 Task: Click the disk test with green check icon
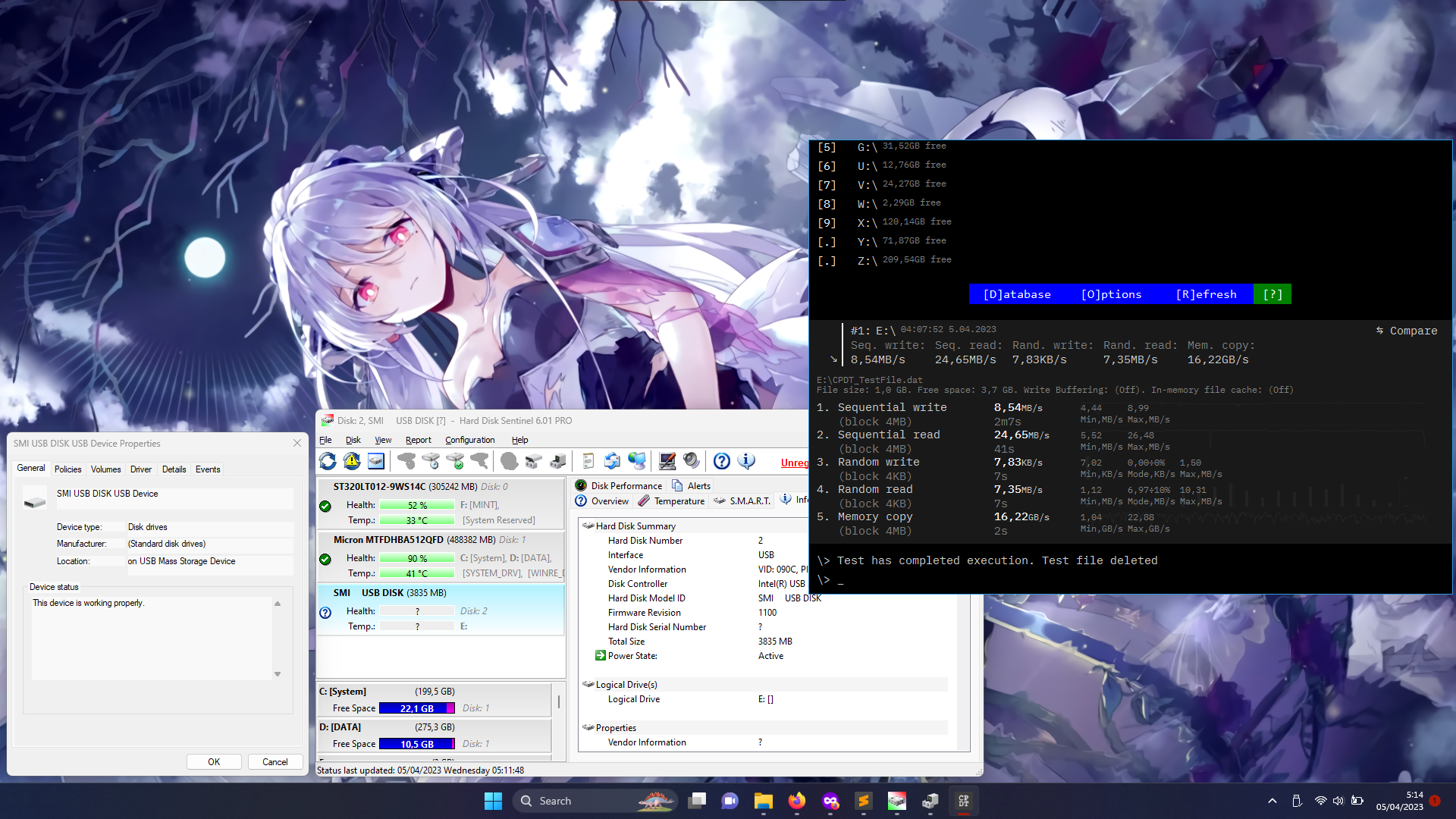pos(455,461)
